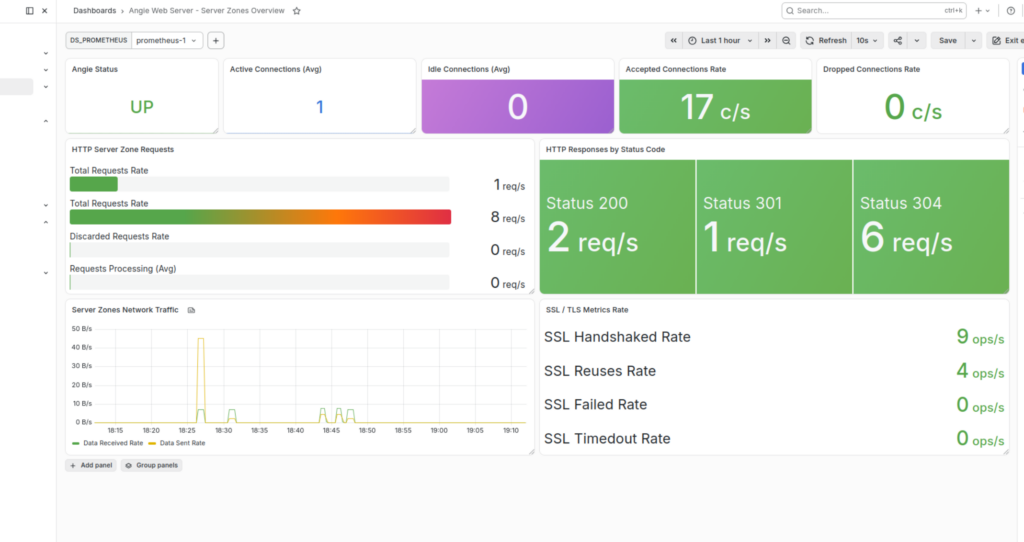Click the share dashboard icon
The height and width of the screenshot is (542, 1024).
click(897, 40)
